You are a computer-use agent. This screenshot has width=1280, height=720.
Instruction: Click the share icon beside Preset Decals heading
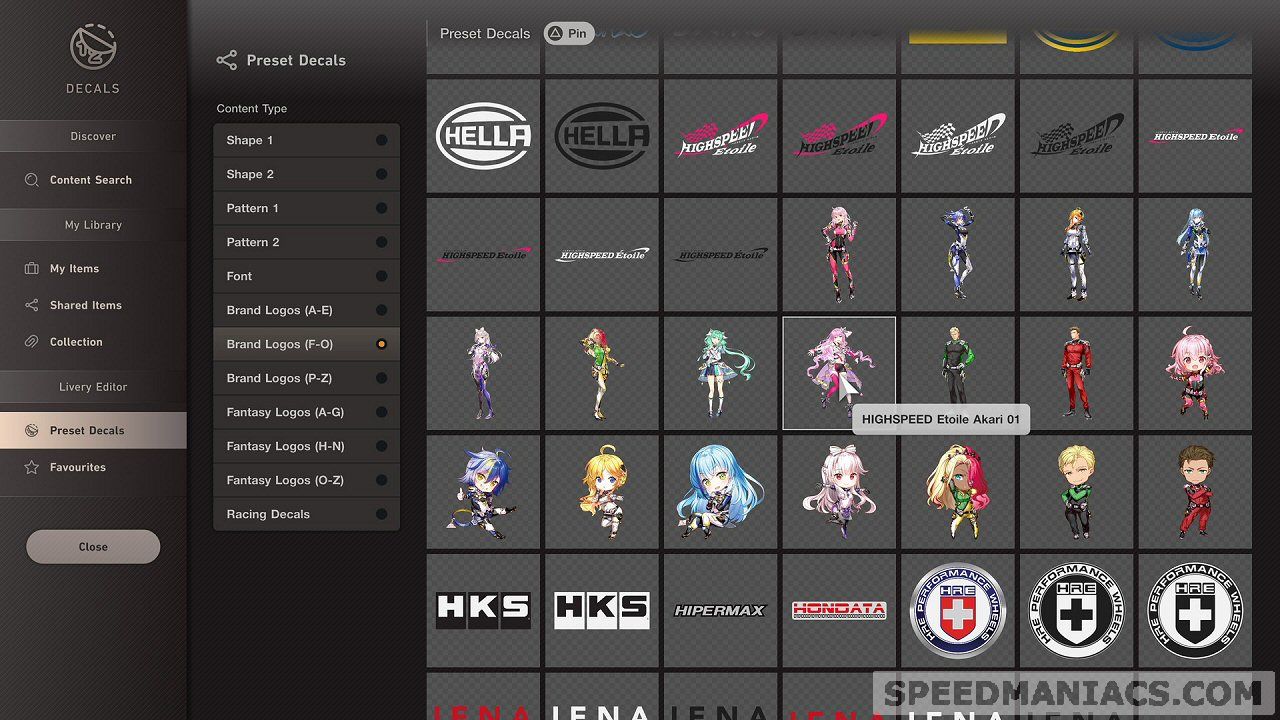[227, 60]
